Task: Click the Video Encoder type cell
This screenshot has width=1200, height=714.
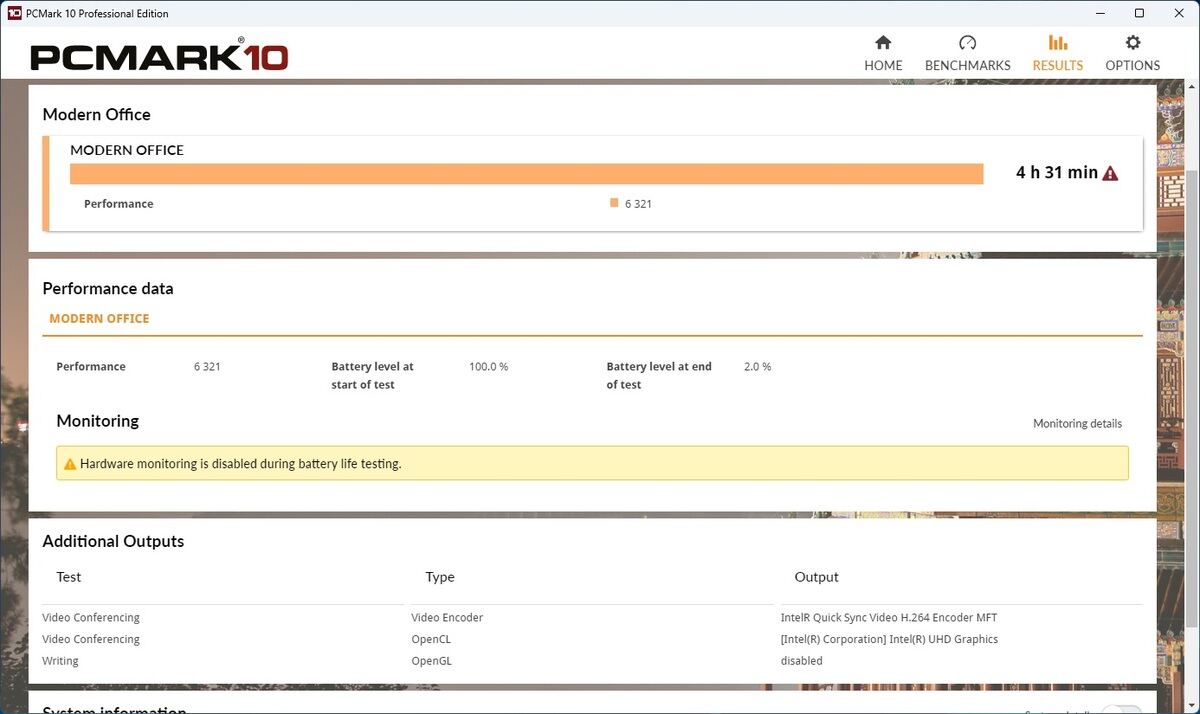Action: click(x=447, y=618)
